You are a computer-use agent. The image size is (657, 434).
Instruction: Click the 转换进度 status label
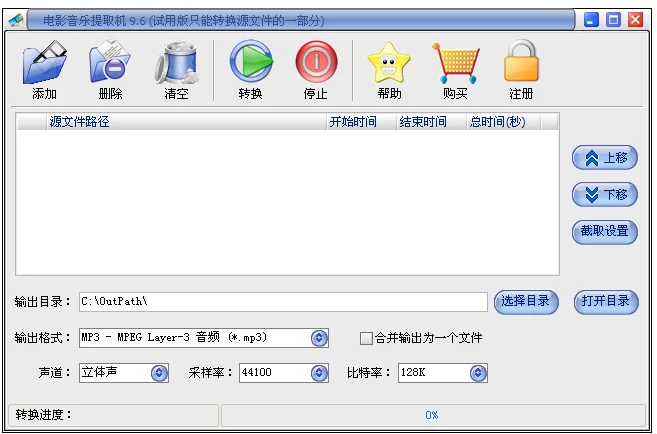click(43, 415)
